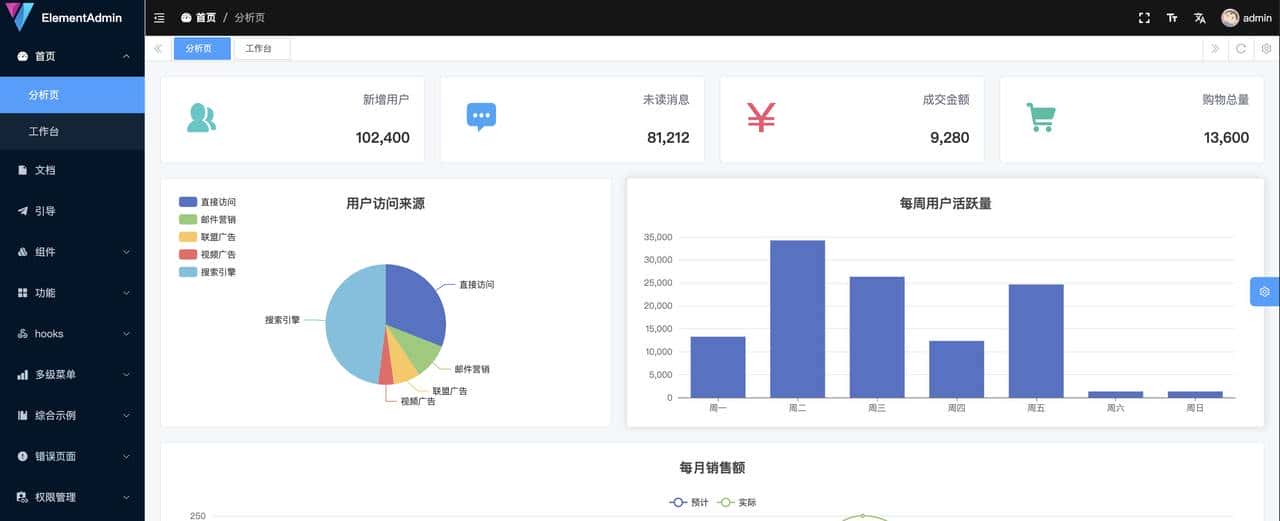The width and height of the screenshot is (1280, 521).
Task: Click the 9,280 transaction amount value
Action: 950,138
